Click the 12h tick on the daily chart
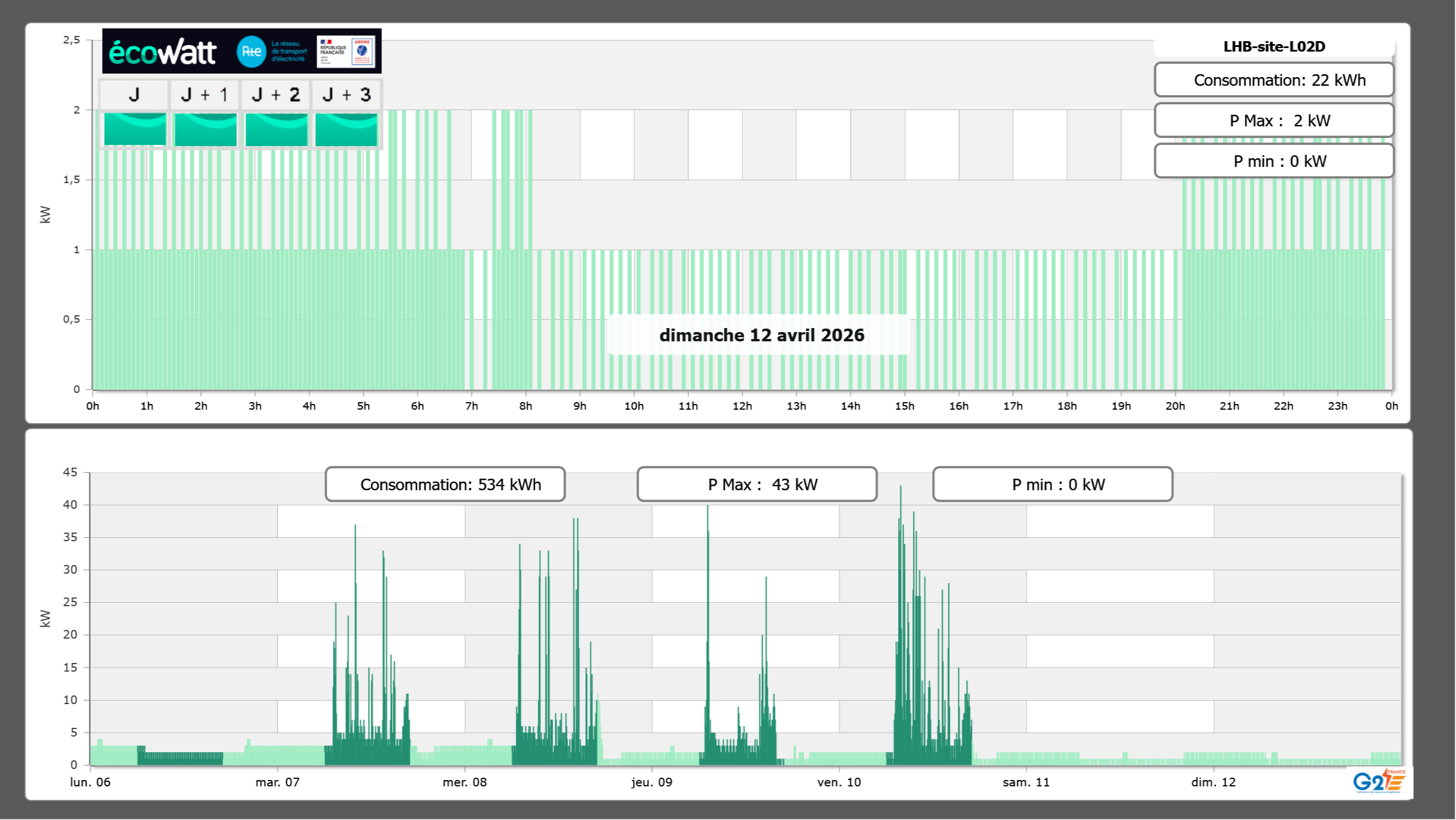This screenshot has height=820, width=1456. (x=742, y=406)
